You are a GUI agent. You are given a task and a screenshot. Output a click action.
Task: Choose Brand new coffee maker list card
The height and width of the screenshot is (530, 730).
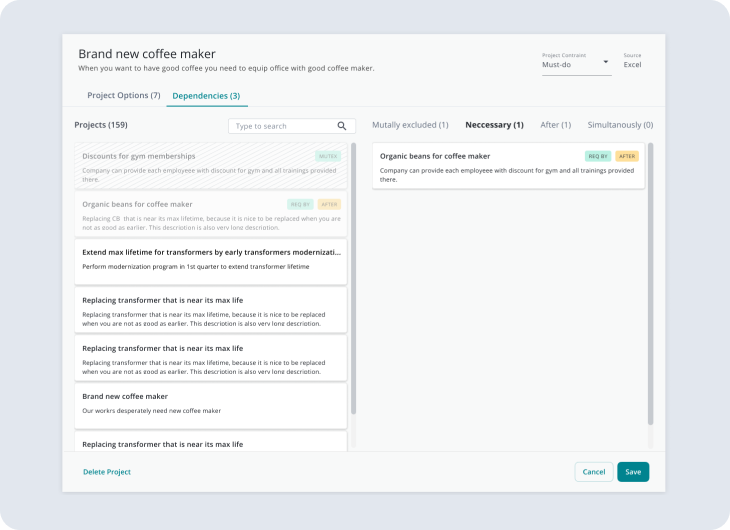211,403
